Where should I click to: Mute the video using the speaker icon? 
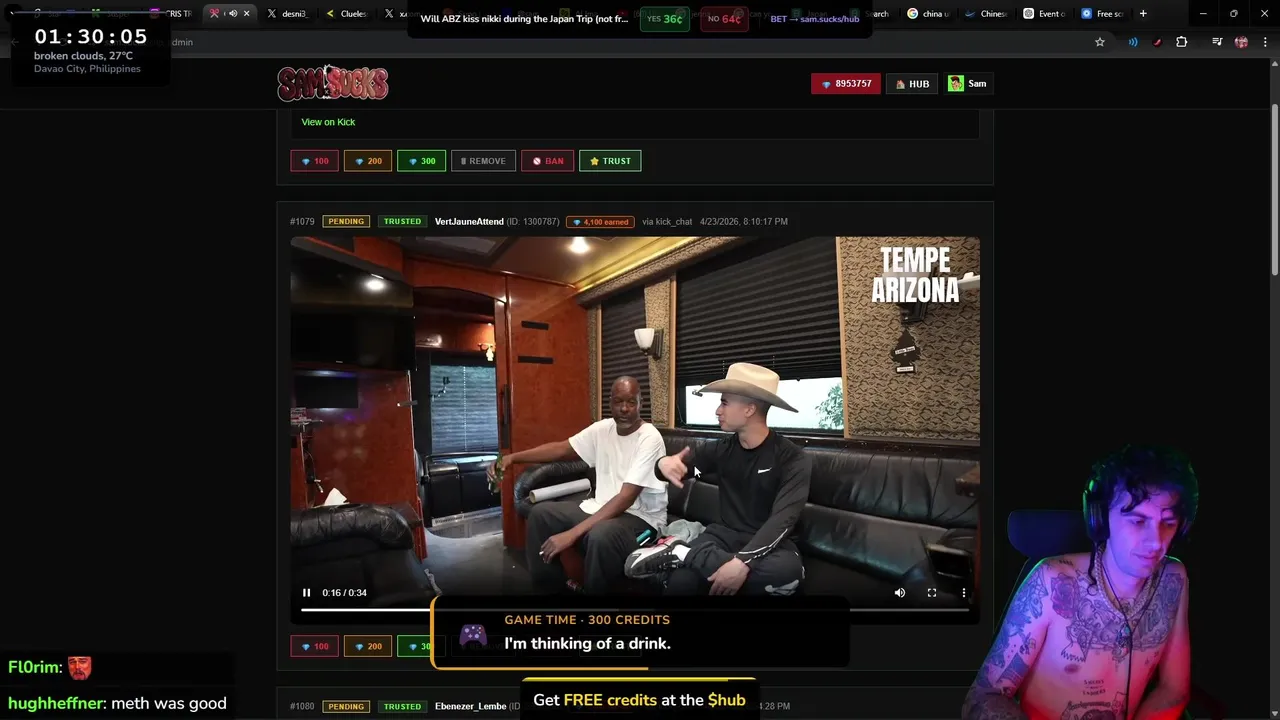coord(899,593)
